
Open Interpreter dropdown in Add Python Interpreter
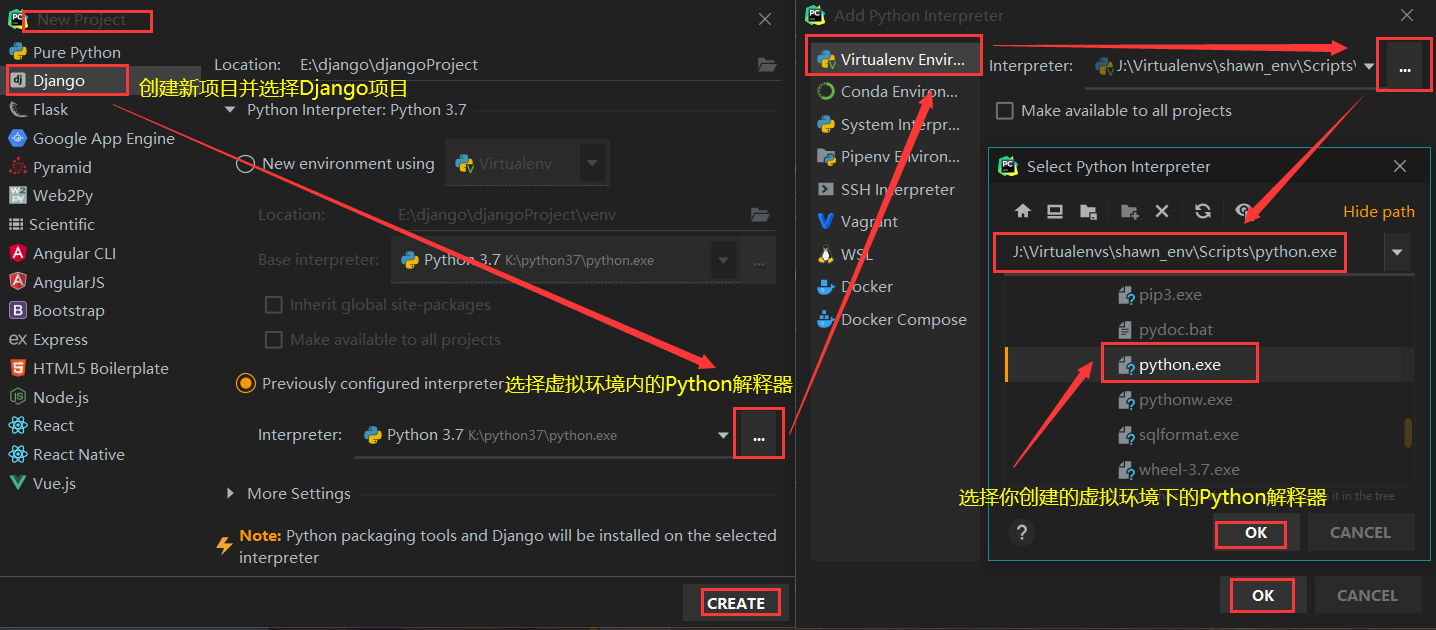pos(1367,66)
